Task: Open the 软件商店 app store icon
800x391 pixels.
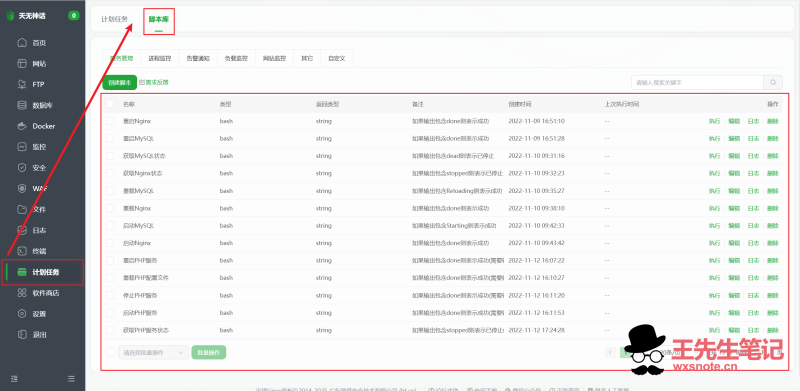Action: pos(22,293)
